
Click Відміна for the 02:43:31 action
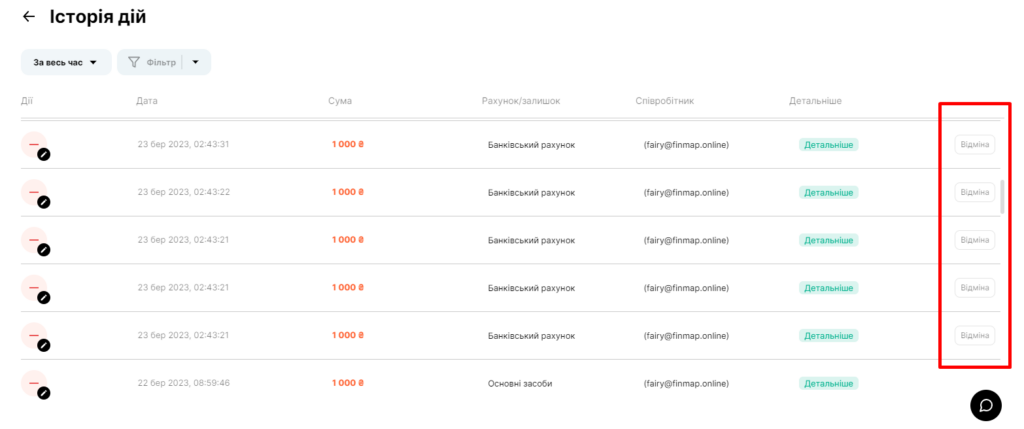tap(975, 144)
